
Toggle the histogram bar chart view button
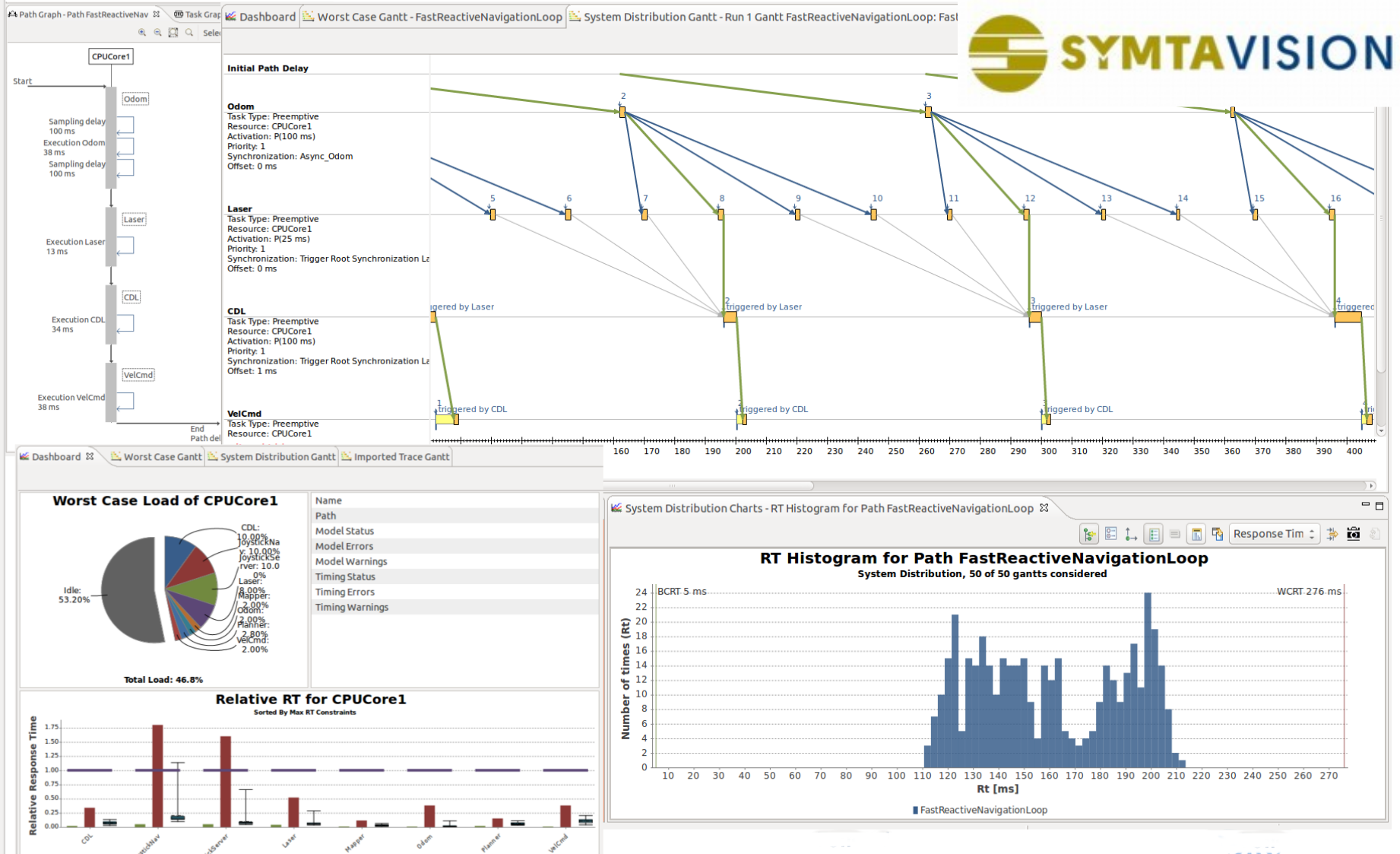tap(1196, 534)
